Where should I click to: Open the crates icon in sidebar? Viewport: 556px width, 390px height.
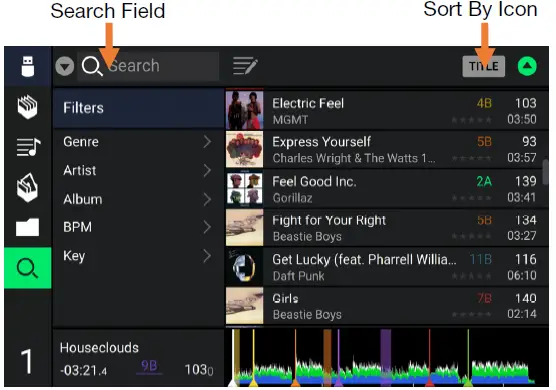[28, 106]
